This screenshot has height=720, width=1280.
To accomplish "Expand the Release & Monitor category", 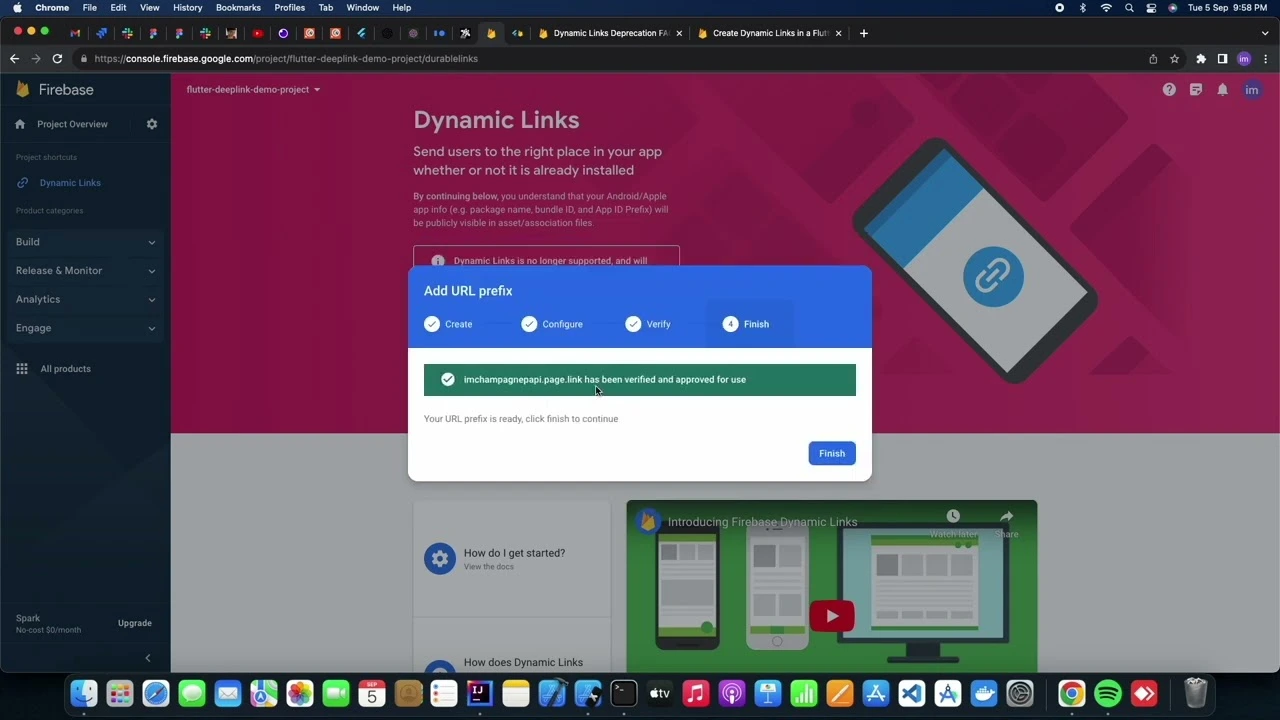I will click(x=85, y=271).
